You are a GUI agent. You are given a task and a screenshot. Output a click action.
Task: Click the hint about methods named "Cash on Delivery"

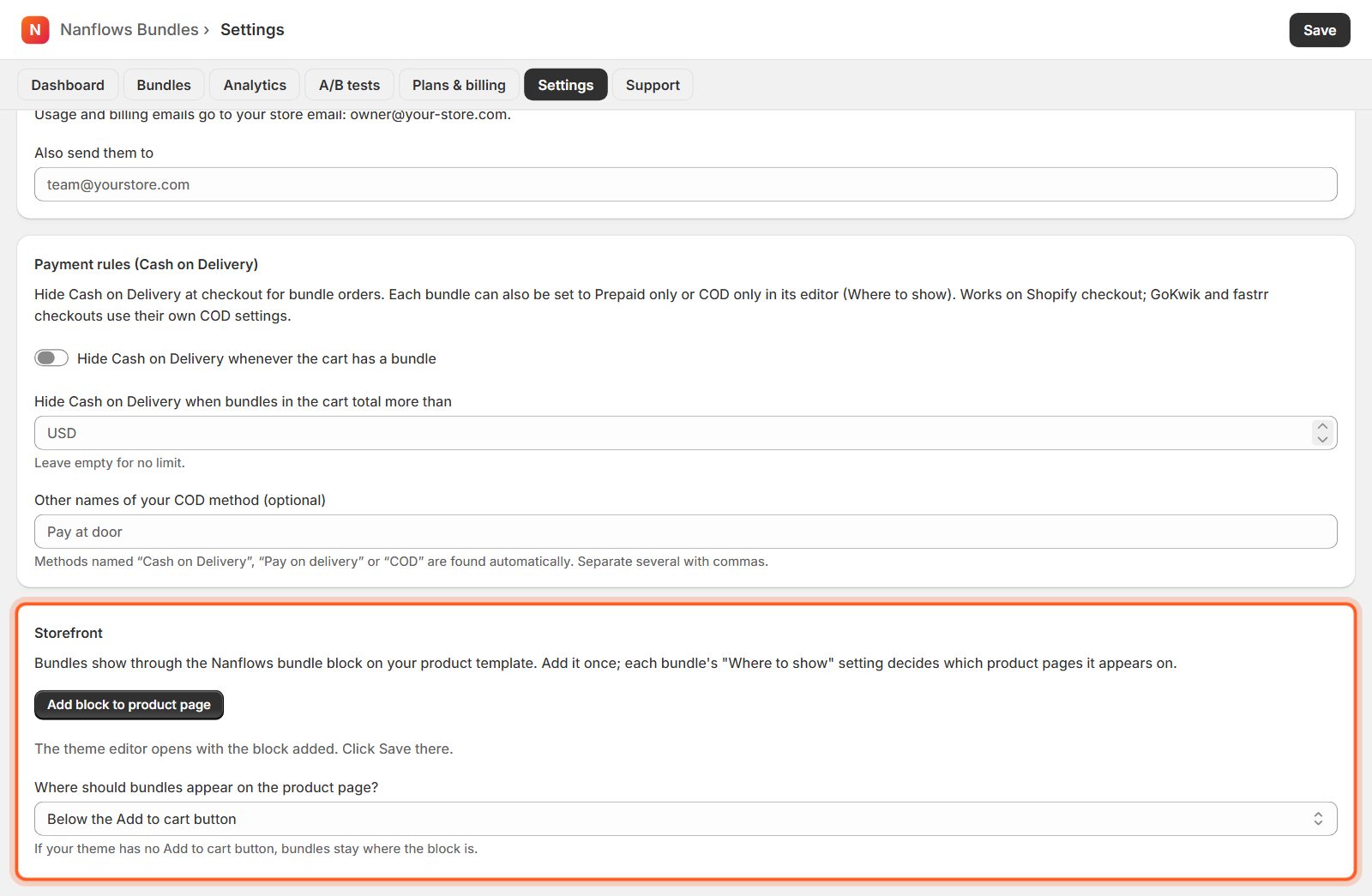click(401, 562)
